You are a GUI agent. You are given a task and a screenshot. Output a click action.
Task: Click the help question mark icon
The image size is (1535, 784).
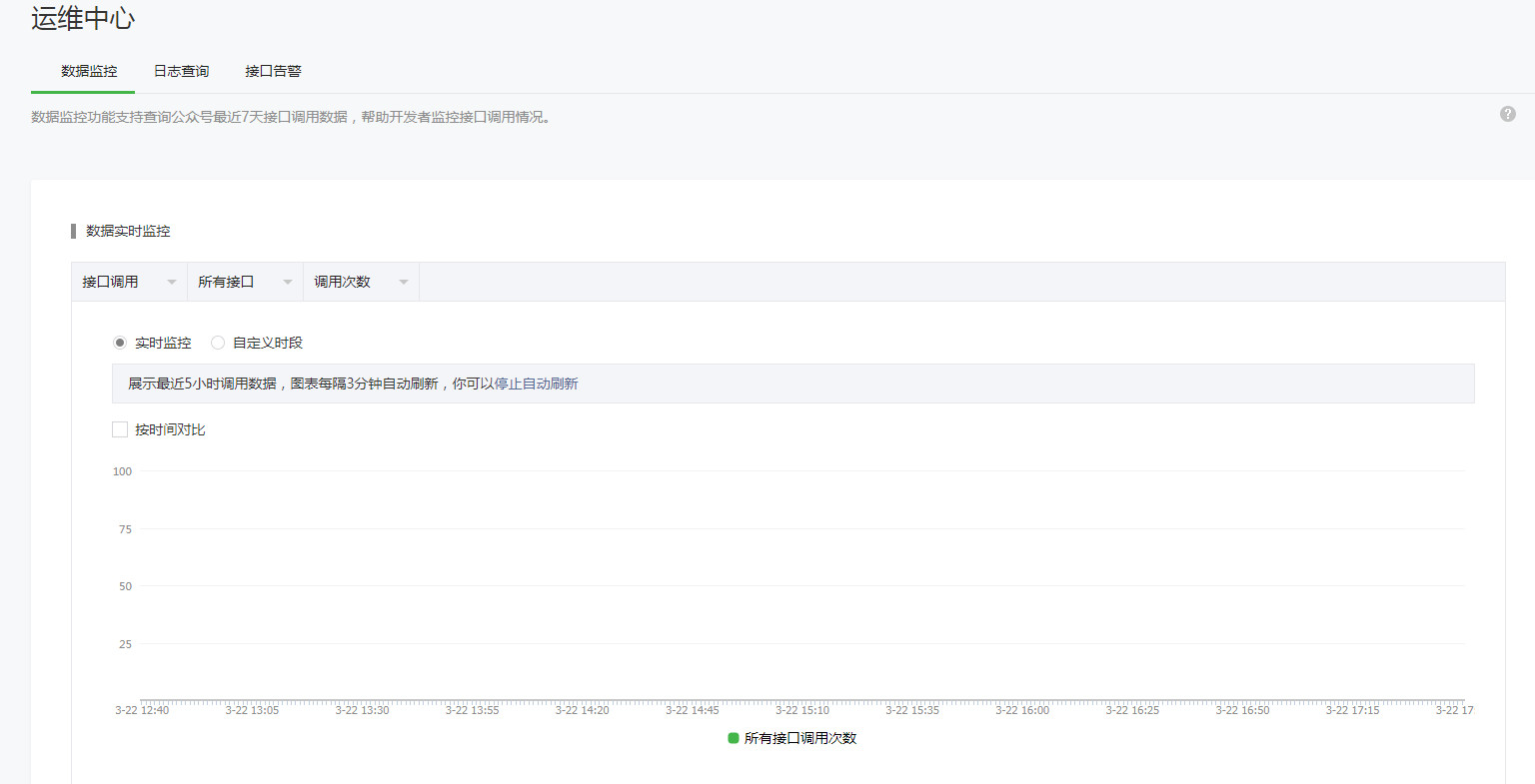click(x=1507, y=114)
